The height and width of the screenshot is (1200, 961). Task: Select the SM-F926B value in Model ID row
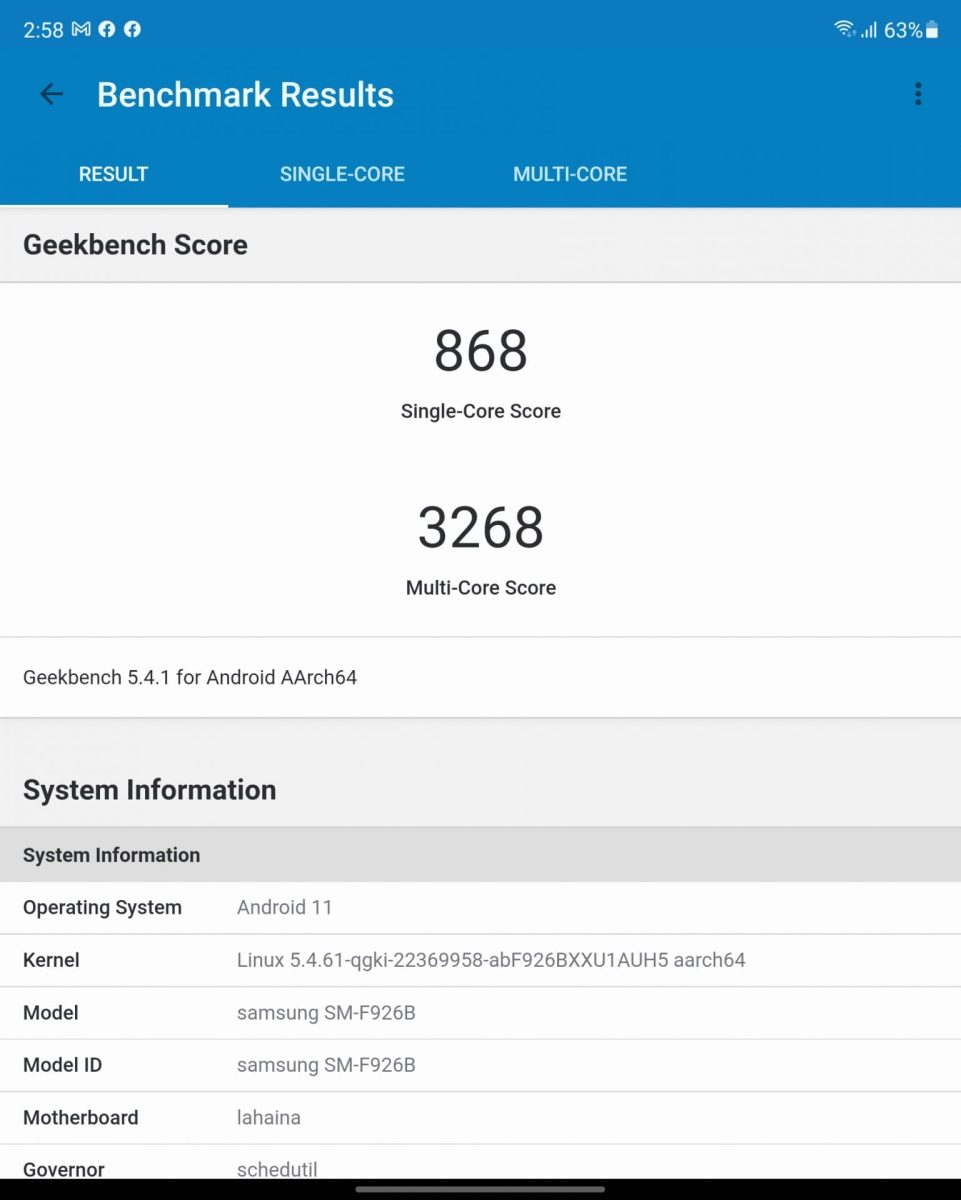point(326,1065)
